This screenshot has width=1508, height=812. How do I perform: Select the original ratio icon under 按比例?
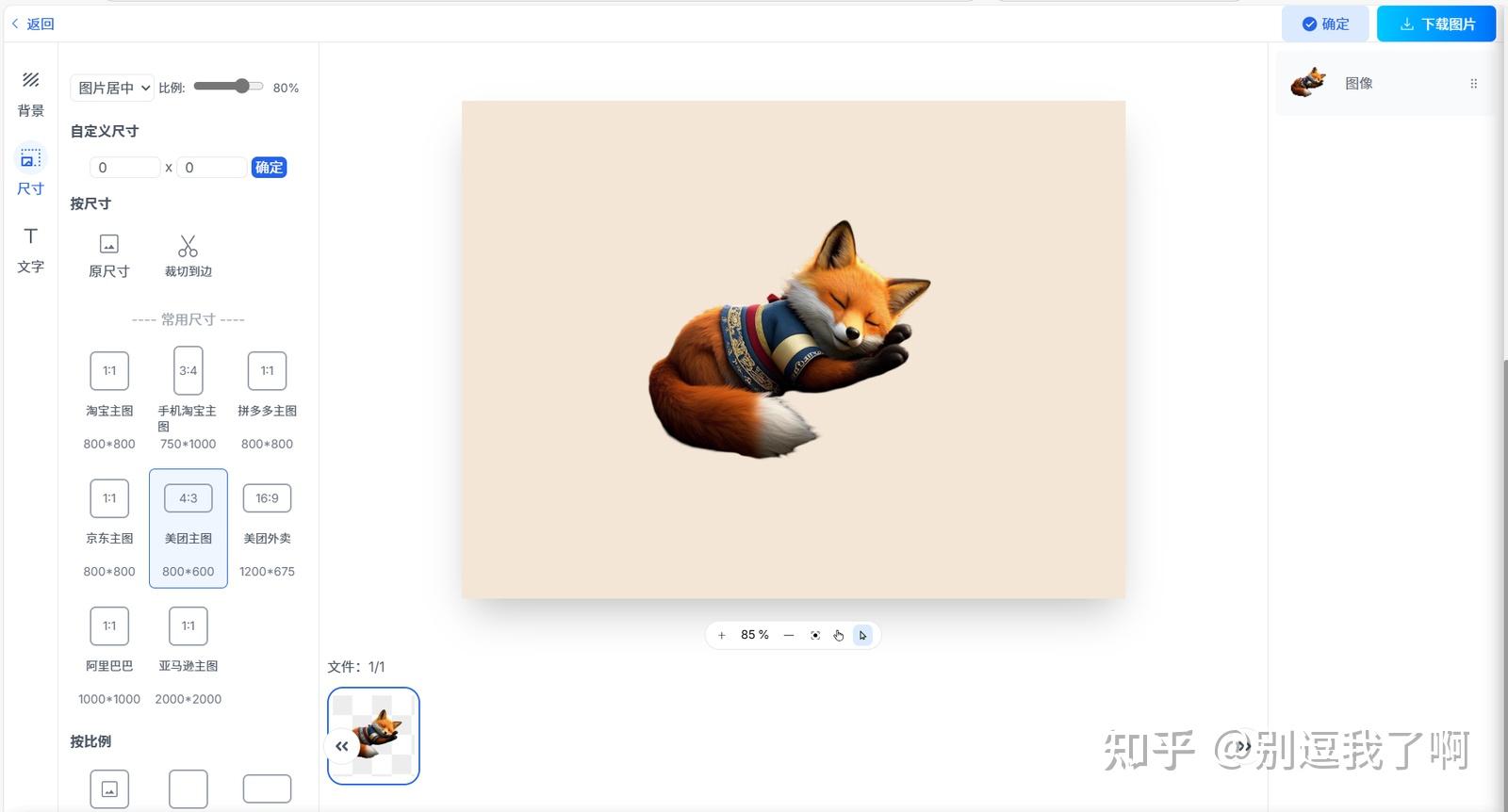point(109,789)
